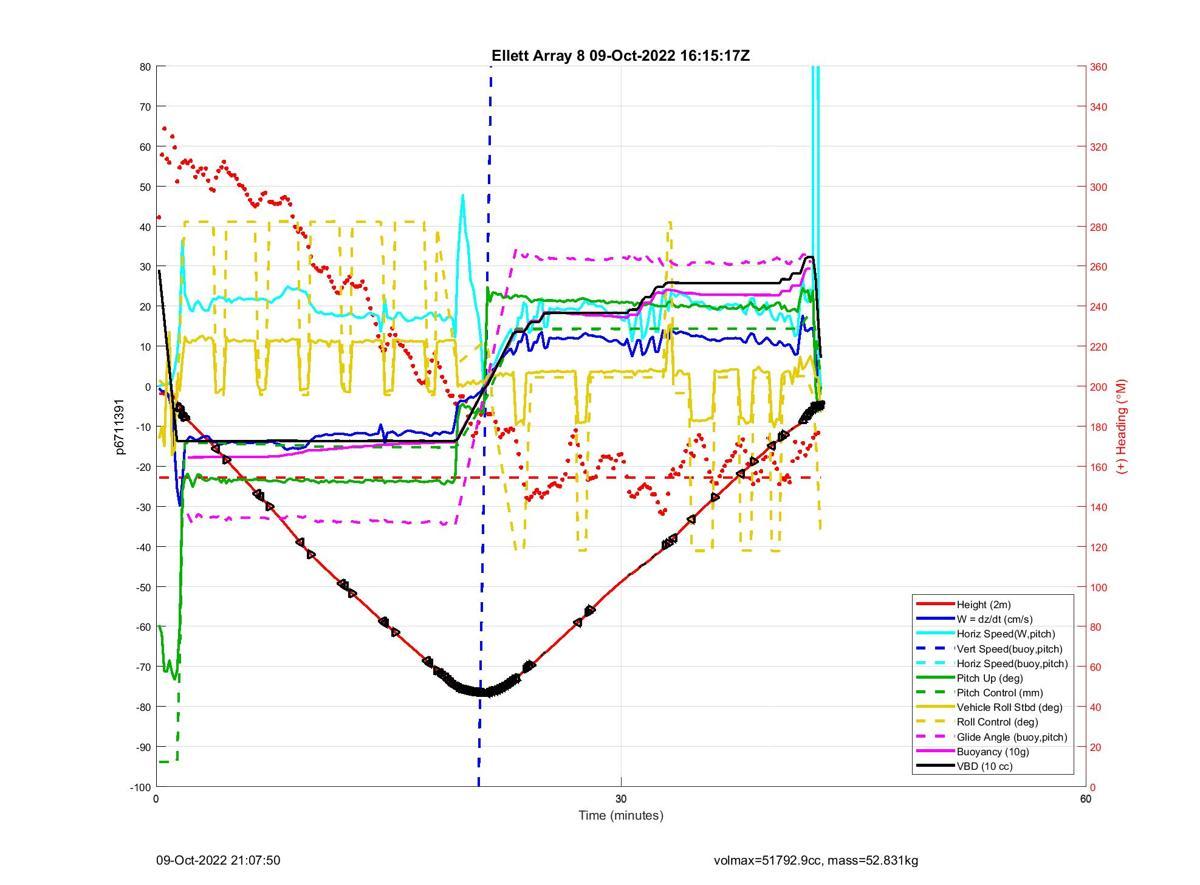Click the p6711391 y-axis label
1200x885 pixels.
click(x=120, y=427)
